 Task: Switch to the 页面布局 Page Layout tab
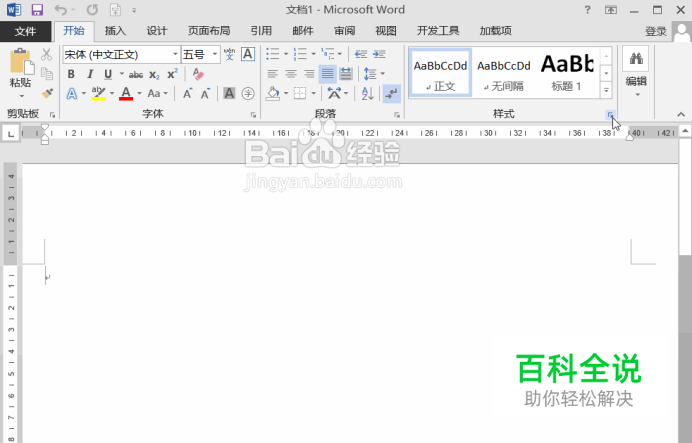point(209,30)
